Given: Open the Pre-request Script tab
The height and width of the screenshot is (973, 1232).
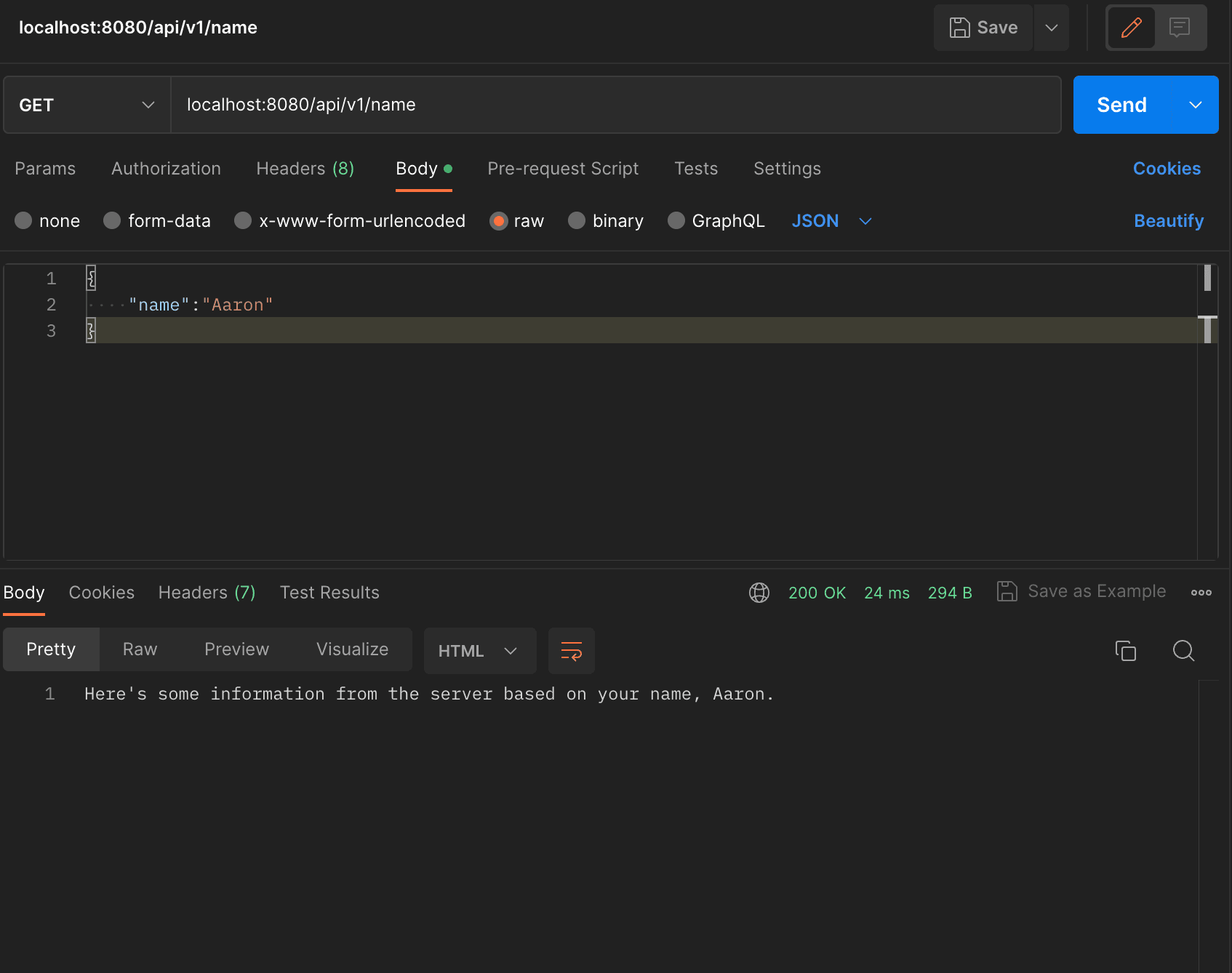Looking at the screenshot, I should 563,168.
